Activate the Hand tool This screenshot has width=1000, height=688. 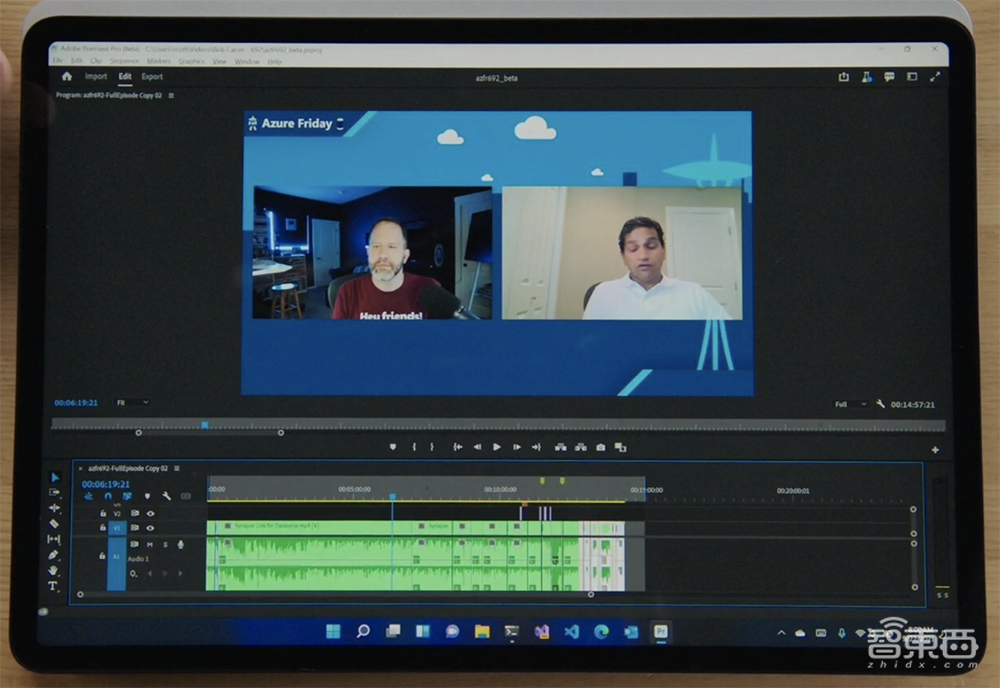click(54, 571)
